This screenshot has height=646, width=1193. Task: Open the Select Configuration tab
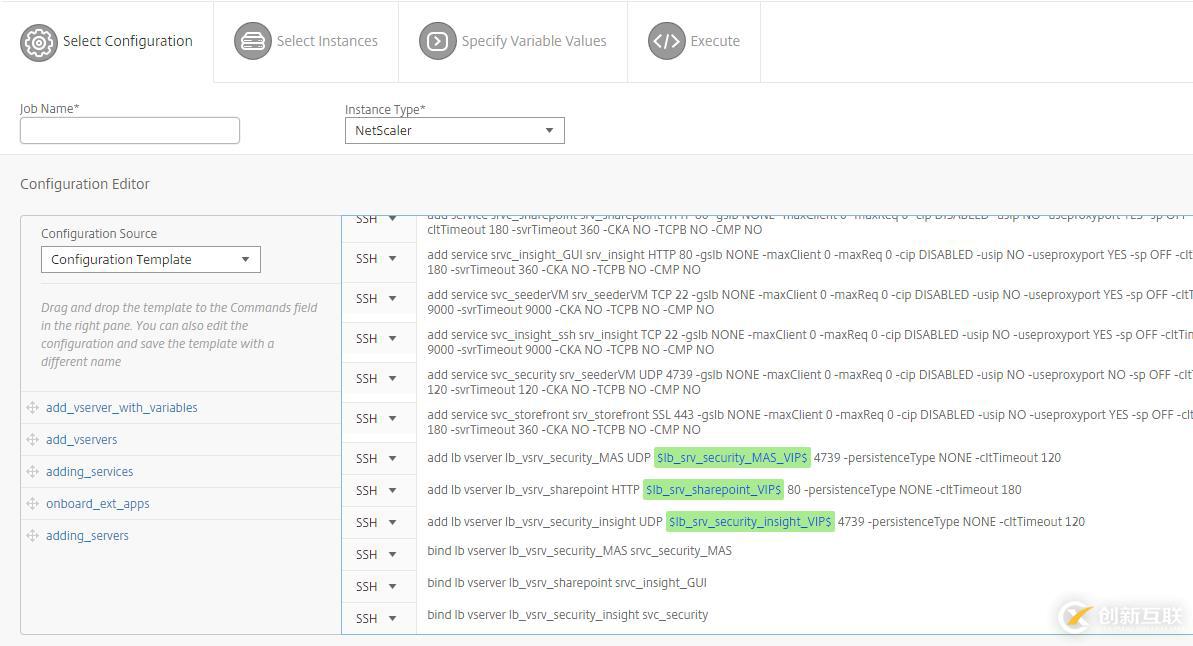coord(107,42)
